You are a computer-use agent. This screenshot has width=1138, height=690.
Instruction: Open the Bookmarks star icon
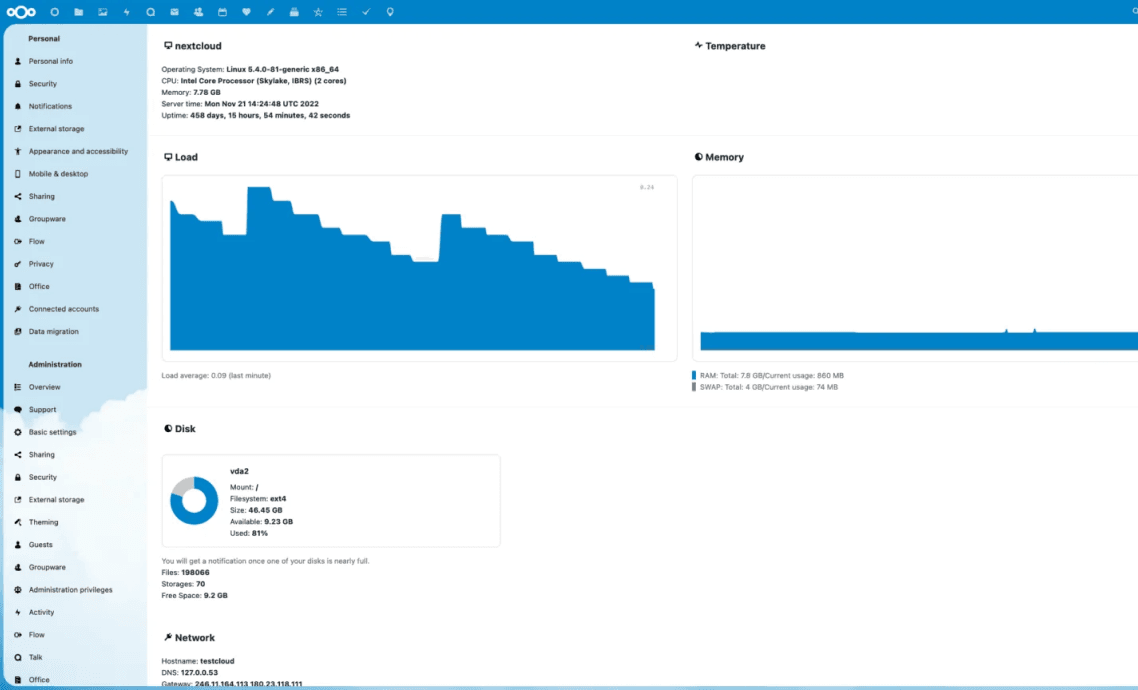(318, 12)
